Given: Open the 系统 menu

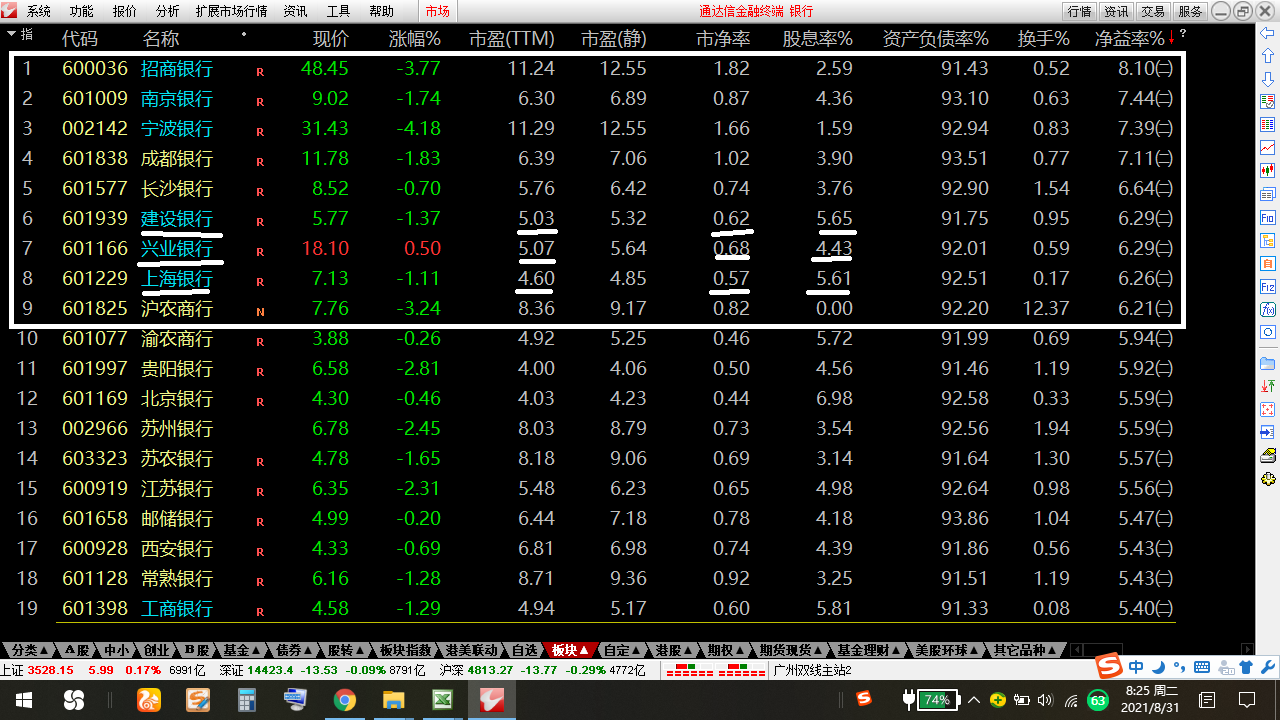Looking at the screenshot, I should tap(39, 11).
